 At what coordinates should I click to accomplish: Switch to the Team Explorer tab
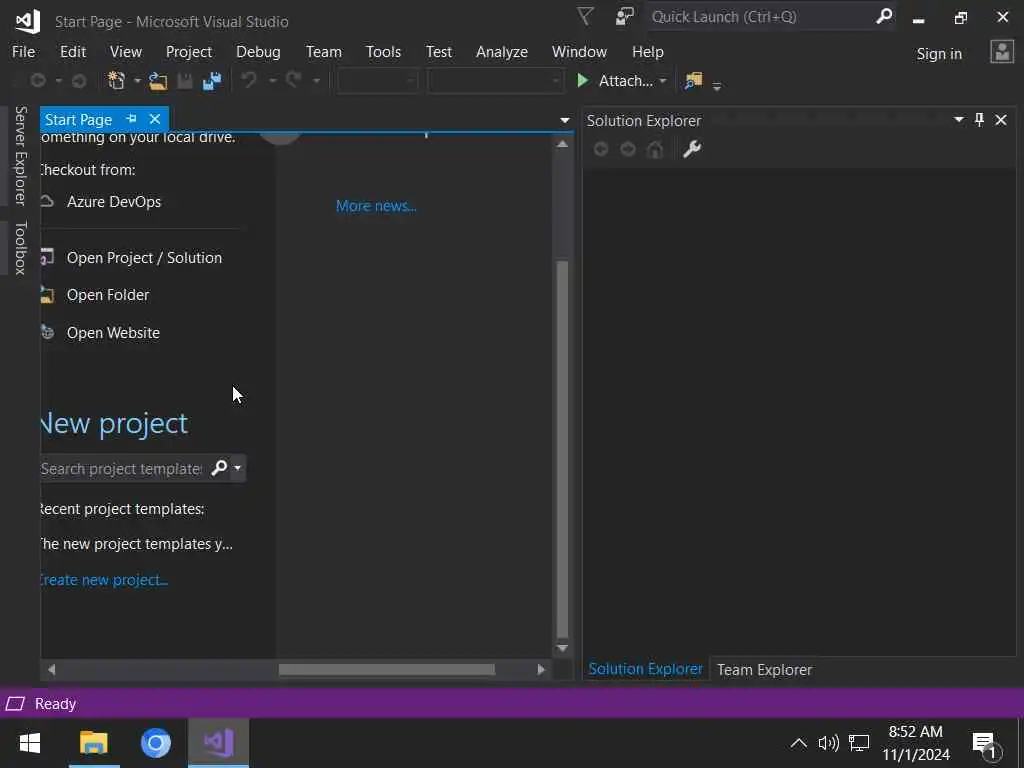tap(764, 669)
